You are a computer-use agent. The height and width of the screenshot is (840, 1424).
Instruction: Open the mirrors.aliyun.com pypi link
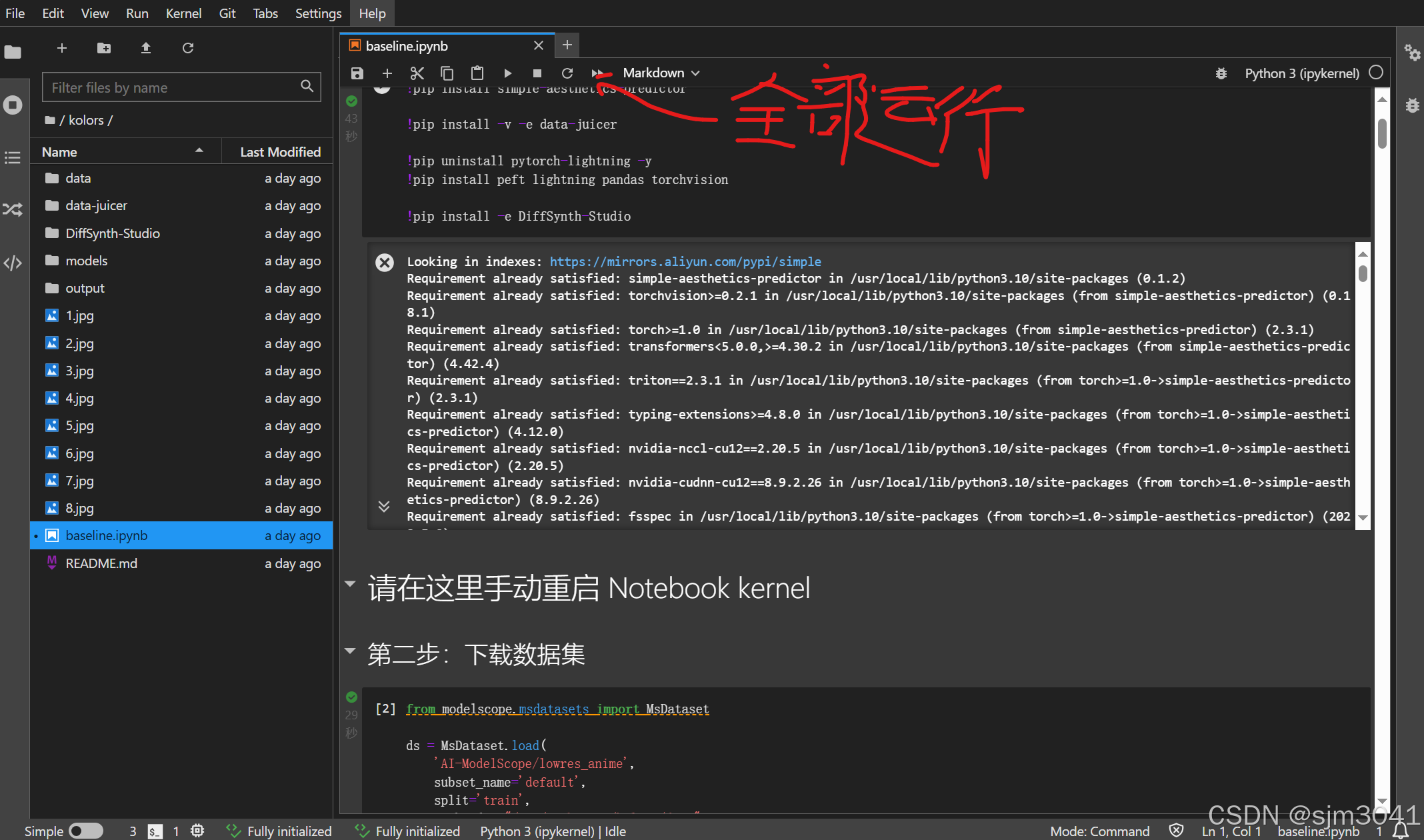pyautogui.click(x=685, y=261)
